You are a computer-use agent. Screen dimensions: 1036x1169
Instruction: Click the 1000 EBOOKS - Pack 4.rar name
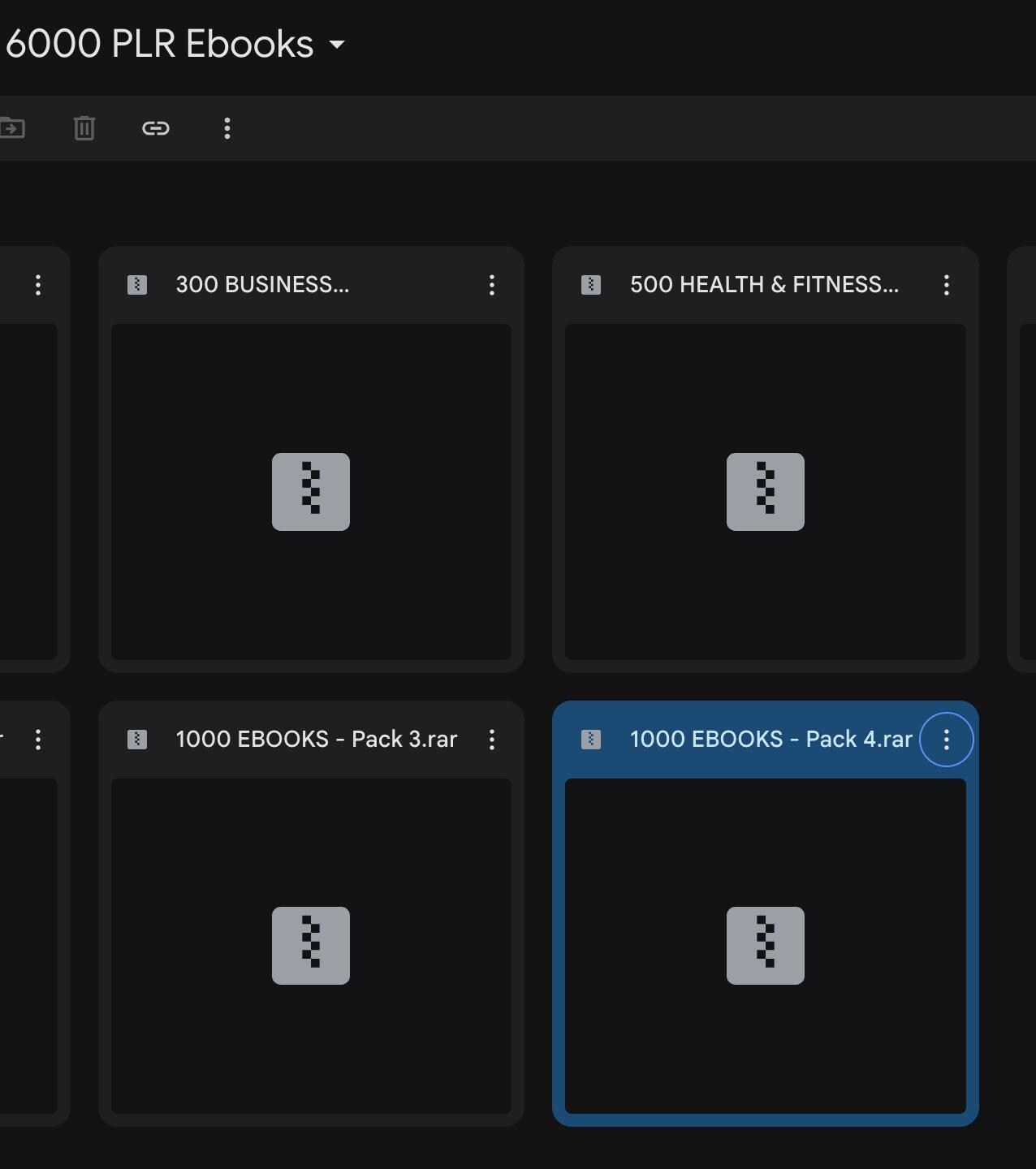[771, 740]
